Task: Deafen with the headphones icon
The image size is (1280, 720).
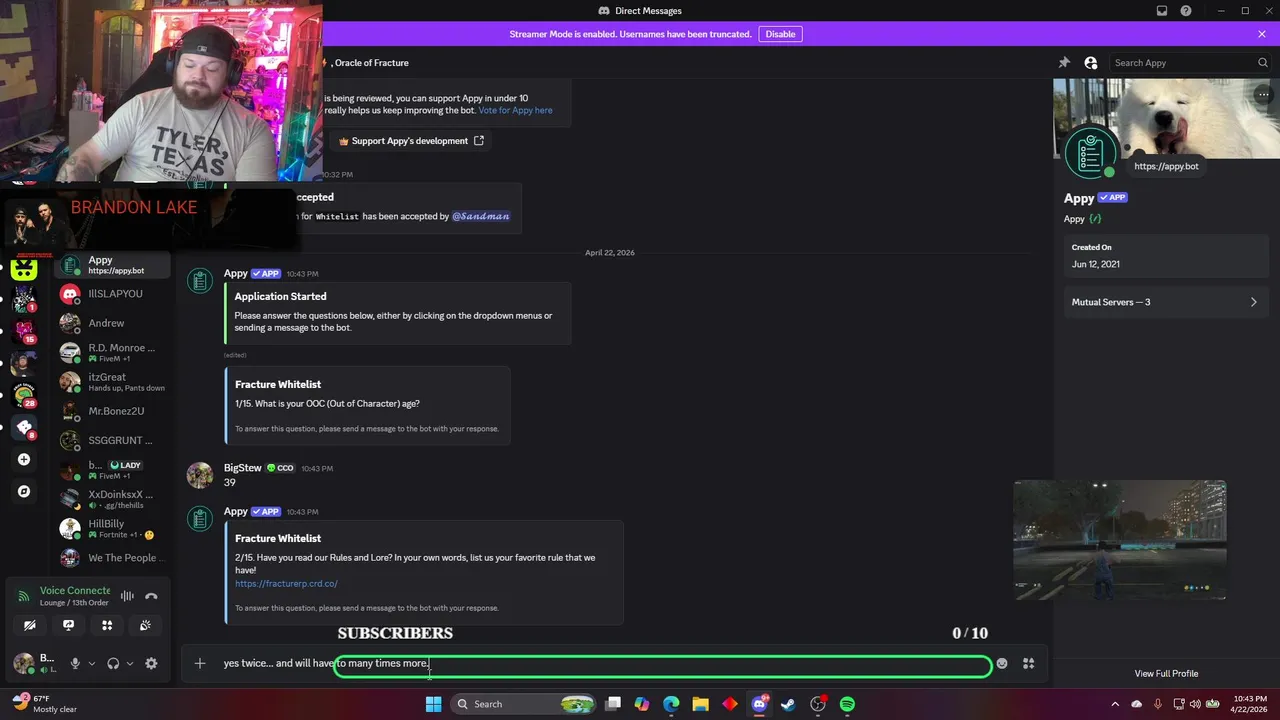Action: click(x=113, y=663)
